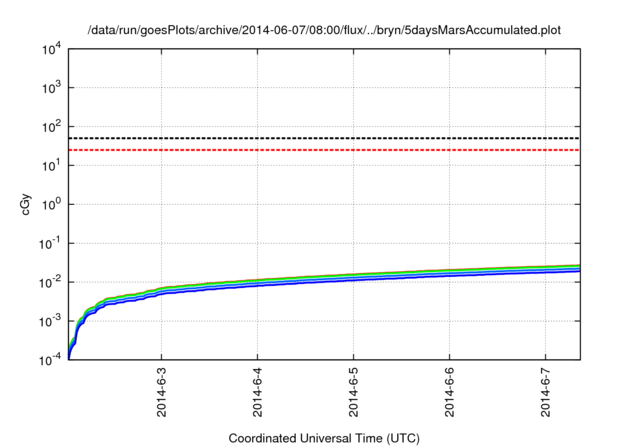Click the 2014-6-4 date label
This screenshot has height=448, width=640.
(258, 392)
